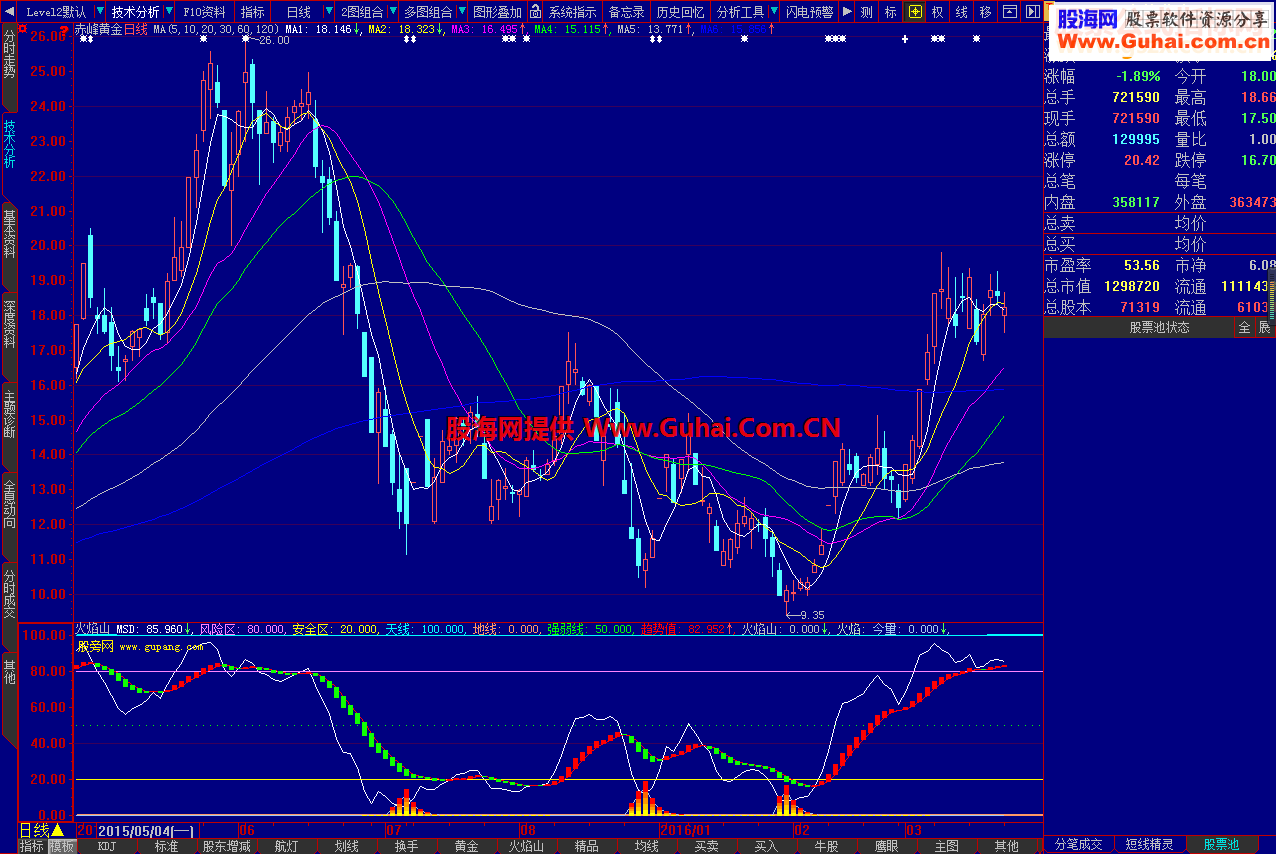Switch to 模板 bottom-left tab
This screenshot has width=1276, height=854.
pos(62,846)
